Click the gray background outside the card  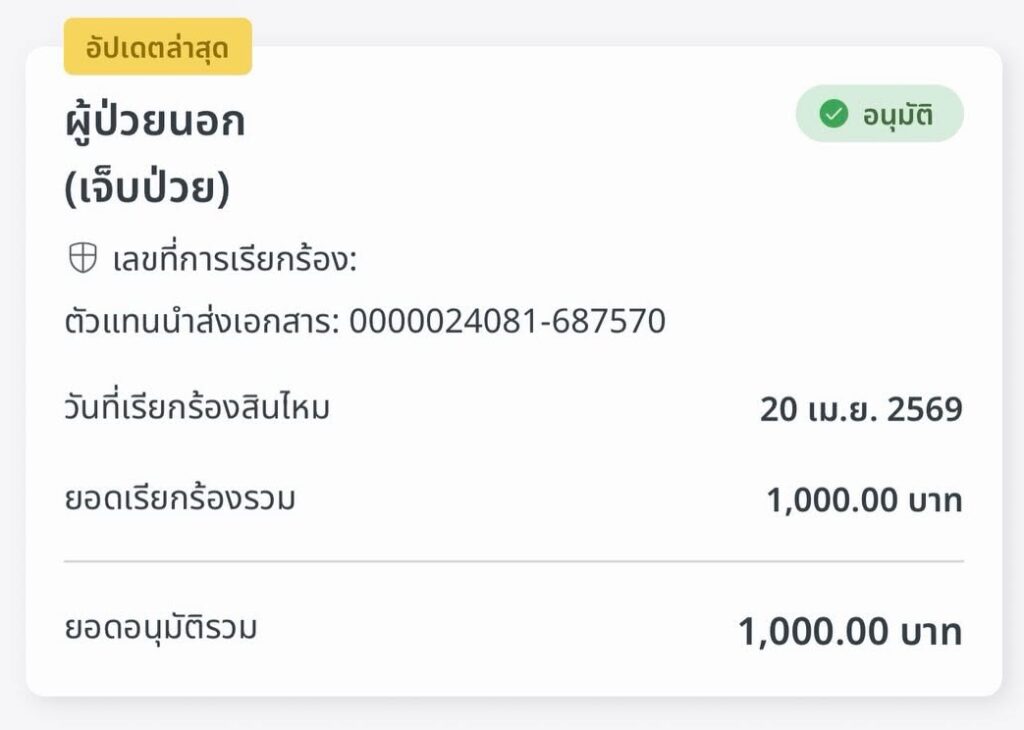[x=512, y=714]
